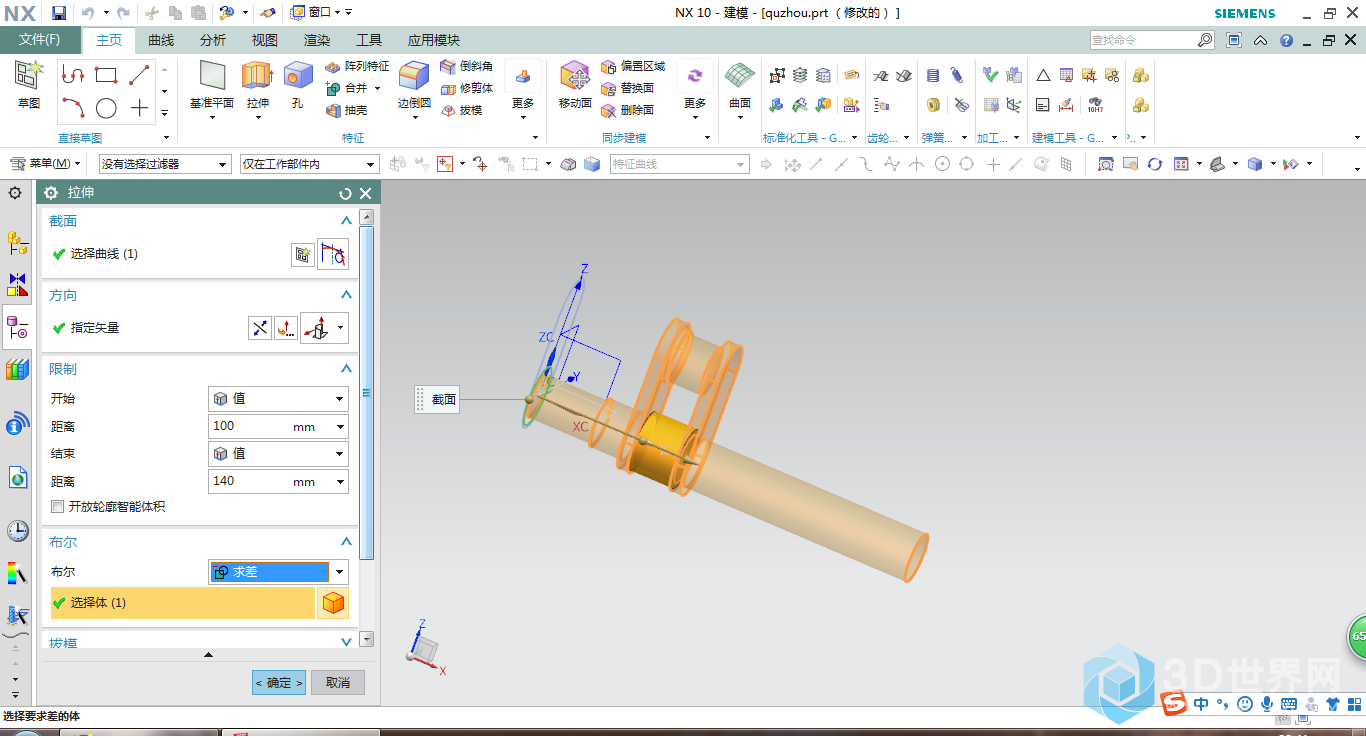This screenshot has height=738, width=1366.
Task: Open the vector type dropdown arrow
Action: (342, 327)
